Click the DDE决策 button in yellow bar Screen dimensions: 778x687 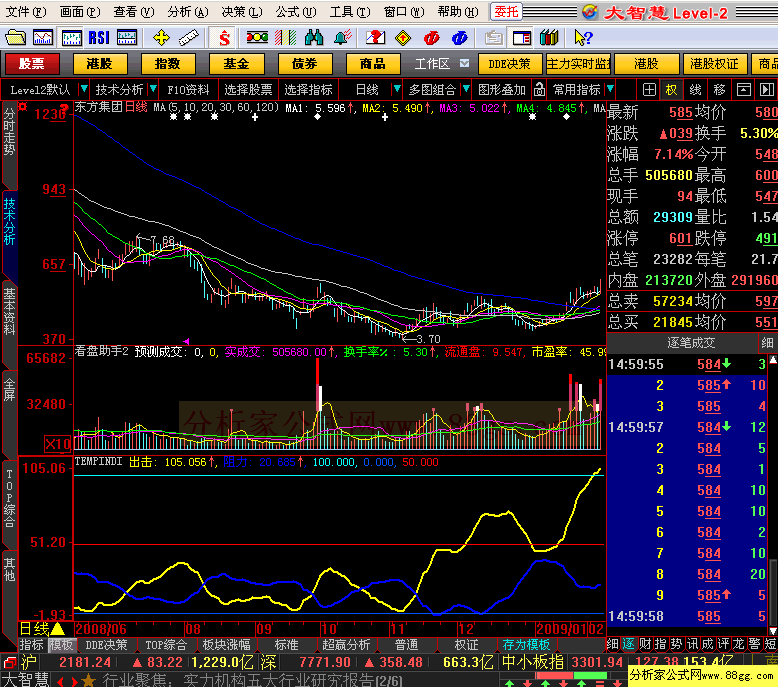[510, 63]
